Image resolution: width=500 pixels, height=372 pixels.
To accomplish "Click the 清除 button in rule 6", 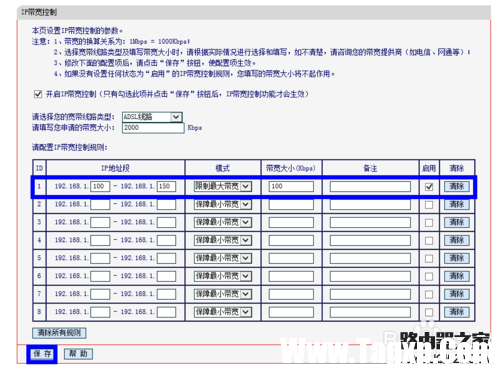I will (457, 276).
